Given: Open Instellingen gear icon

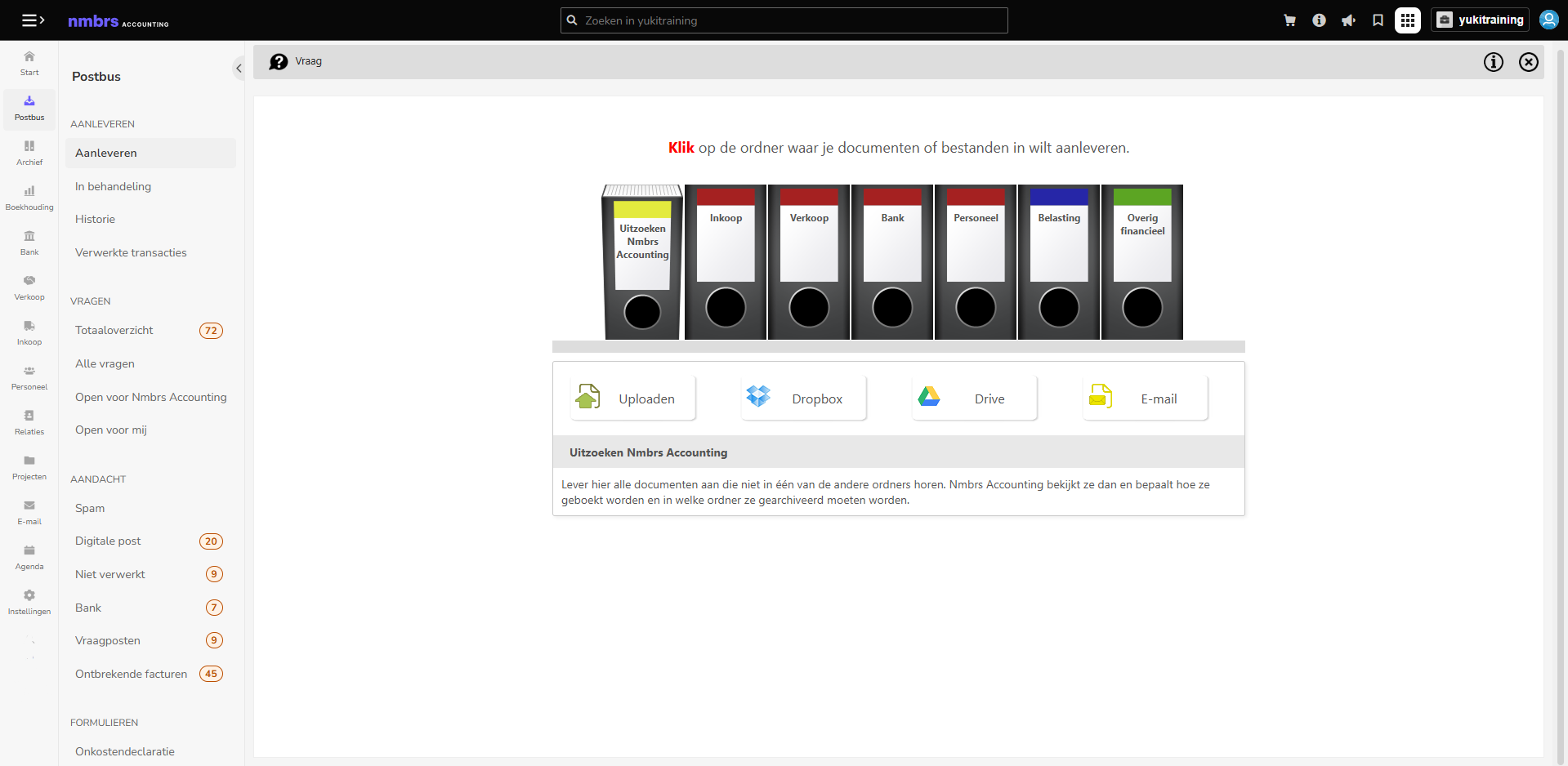Looking at the screenshot, I should pyautogui.click(x=29, y=602).
